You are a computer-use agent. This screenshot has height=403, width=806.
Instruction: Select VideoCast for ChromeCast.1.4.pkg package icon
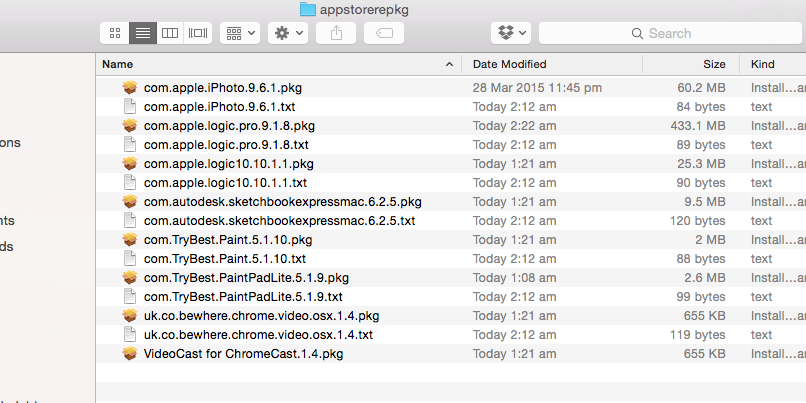tap(130, 354)
